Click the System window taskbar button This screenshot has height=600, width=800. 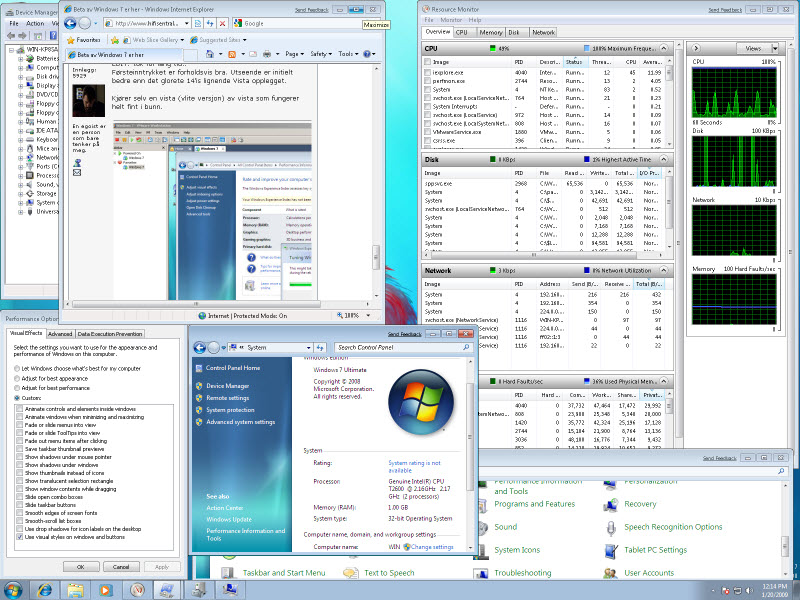[x=230, y=590]
